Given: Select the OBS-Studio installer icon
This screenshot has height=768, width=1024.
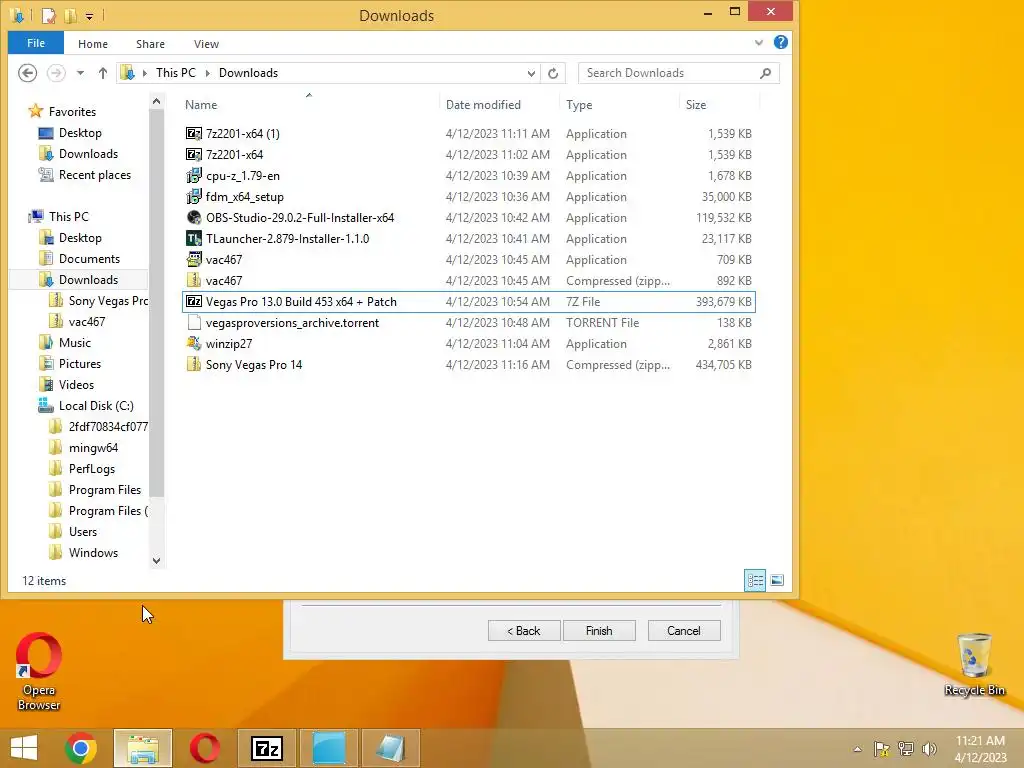Looking at the screenshot, I should (193, 217).
